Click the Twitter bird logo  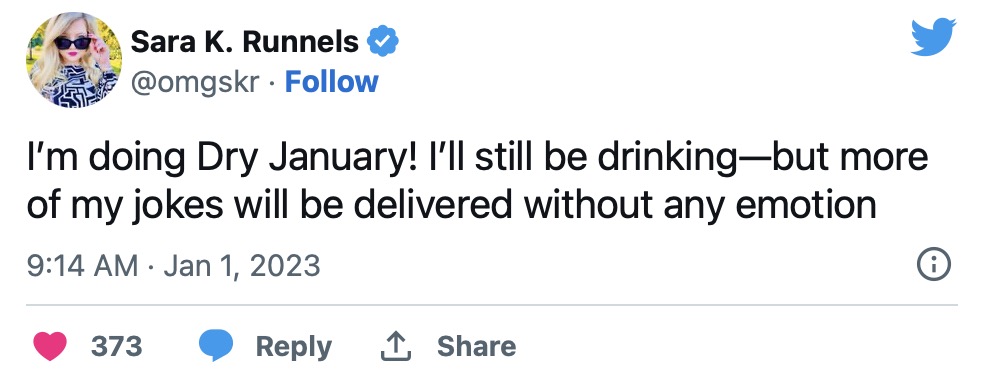[933, 37]
